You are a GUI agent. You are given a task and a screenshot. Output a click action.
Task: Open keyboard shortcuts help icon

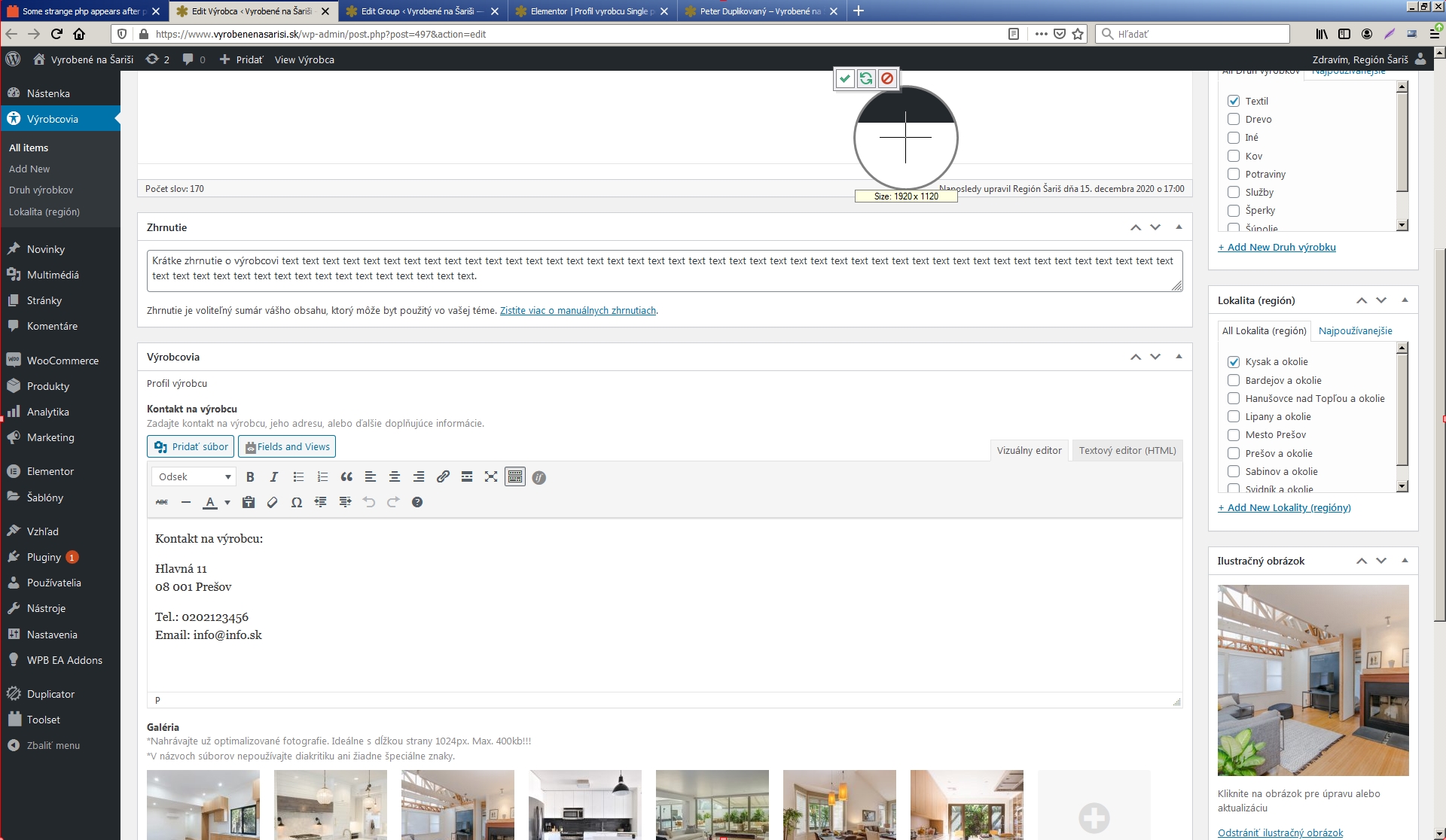tap(417, 502)
